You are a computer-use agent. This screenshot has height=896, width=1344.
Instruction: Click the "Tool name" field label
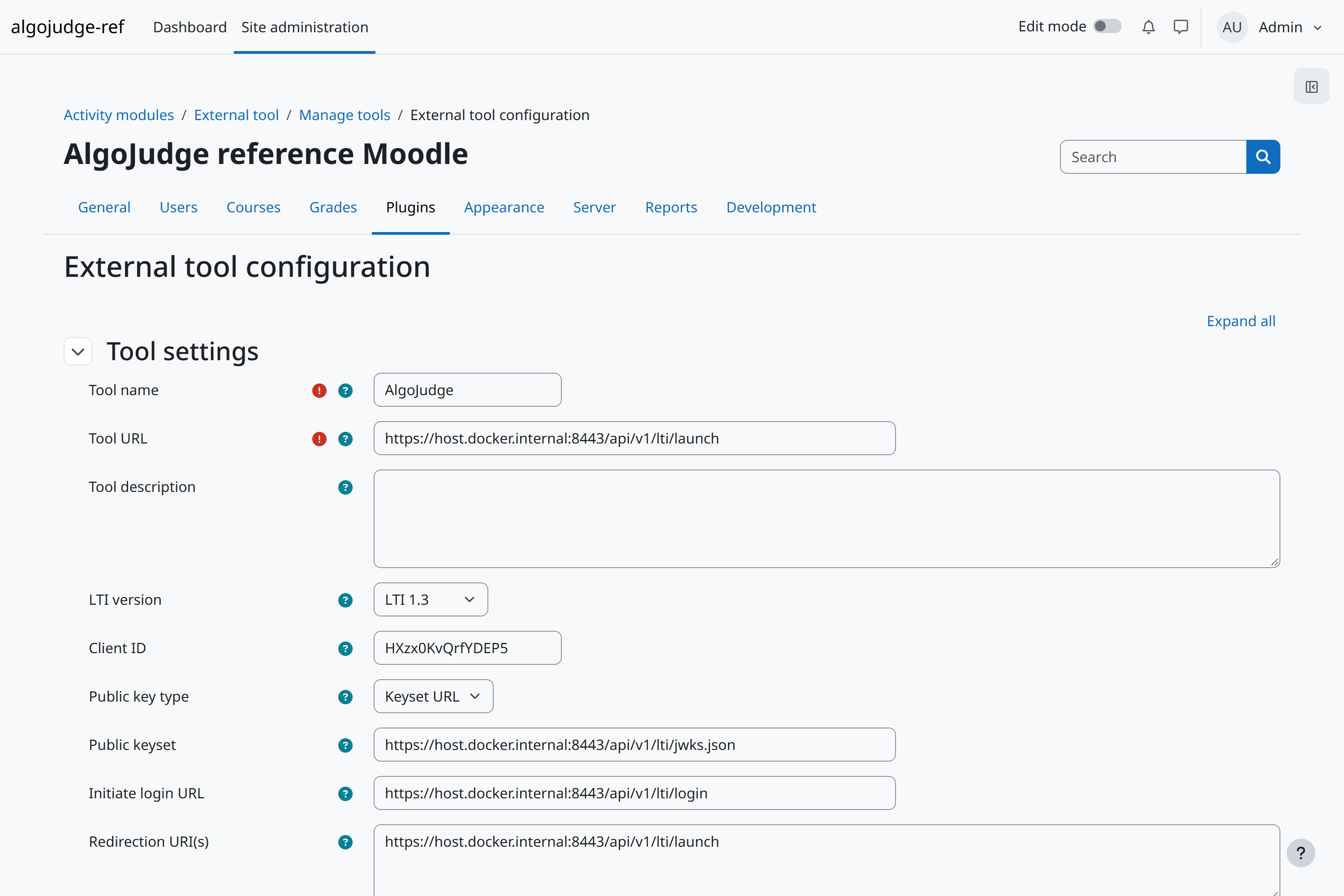124,390
